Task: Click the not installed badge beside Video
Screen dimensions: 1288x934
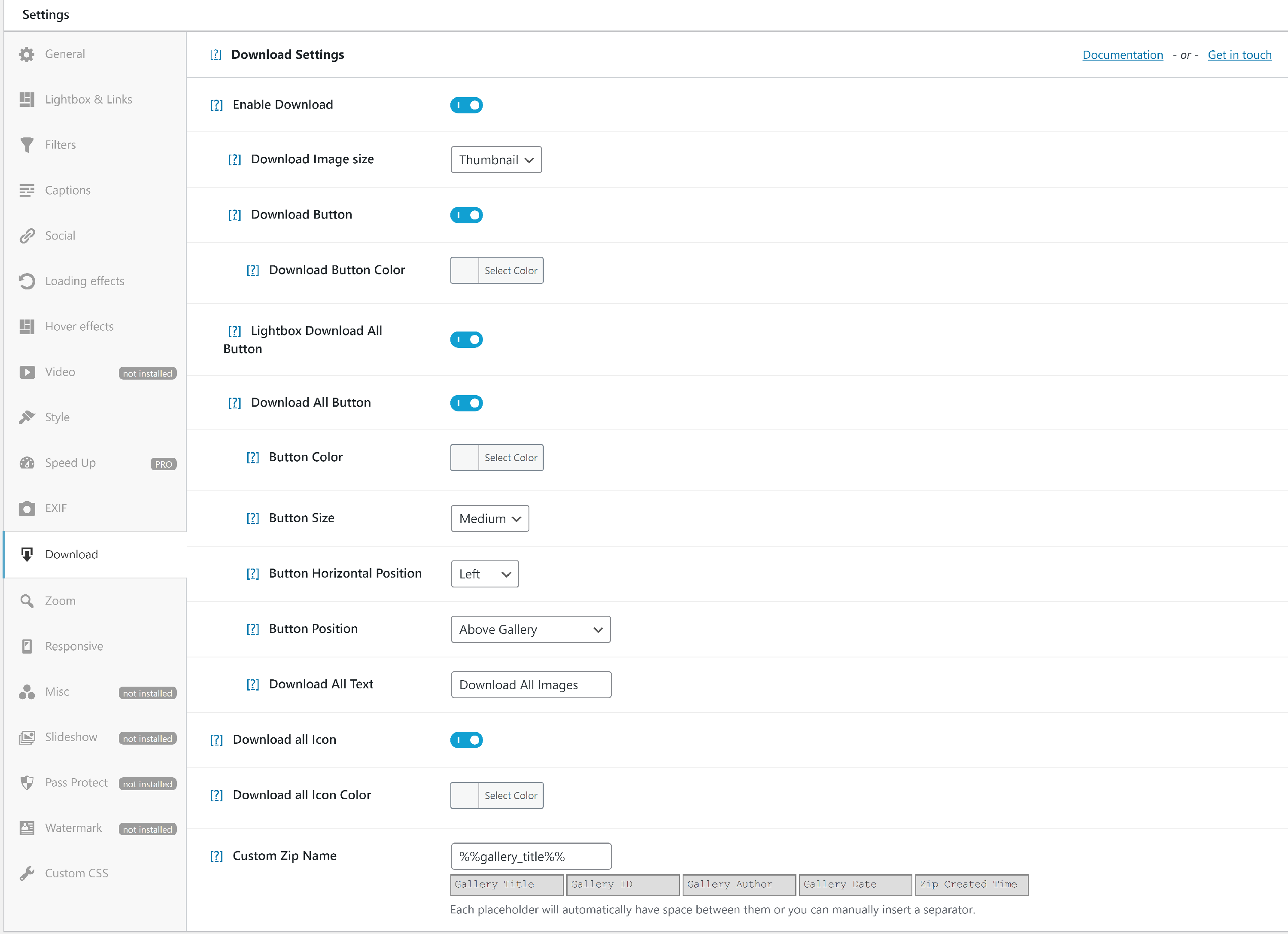Action: coord(148,373)
